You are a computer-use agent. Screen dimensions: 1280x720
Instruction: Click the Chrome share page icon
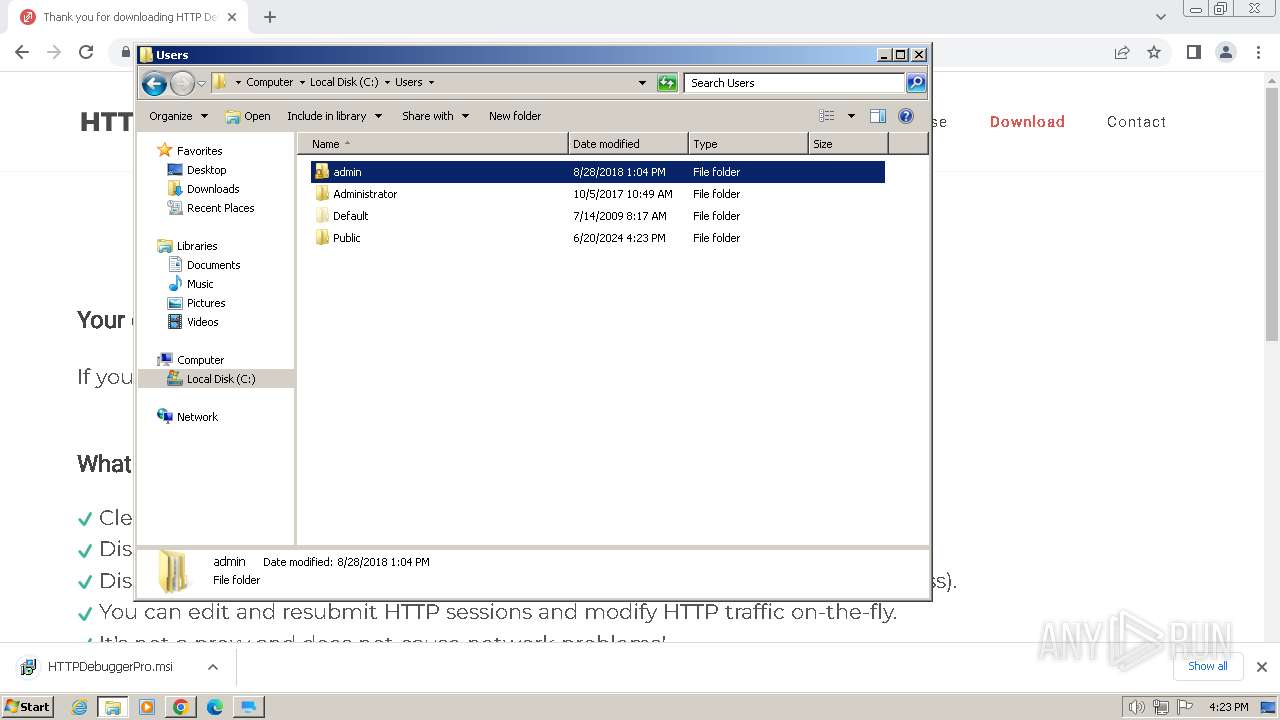point(1122,52)
